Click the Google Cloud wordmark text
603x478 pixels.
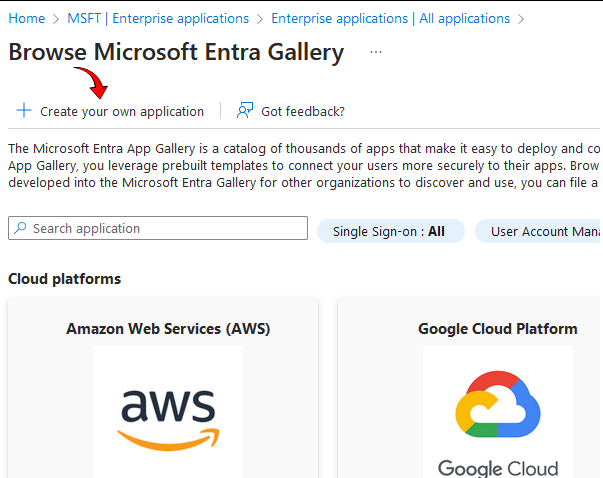pyautogui.click(x=498, y=468)
